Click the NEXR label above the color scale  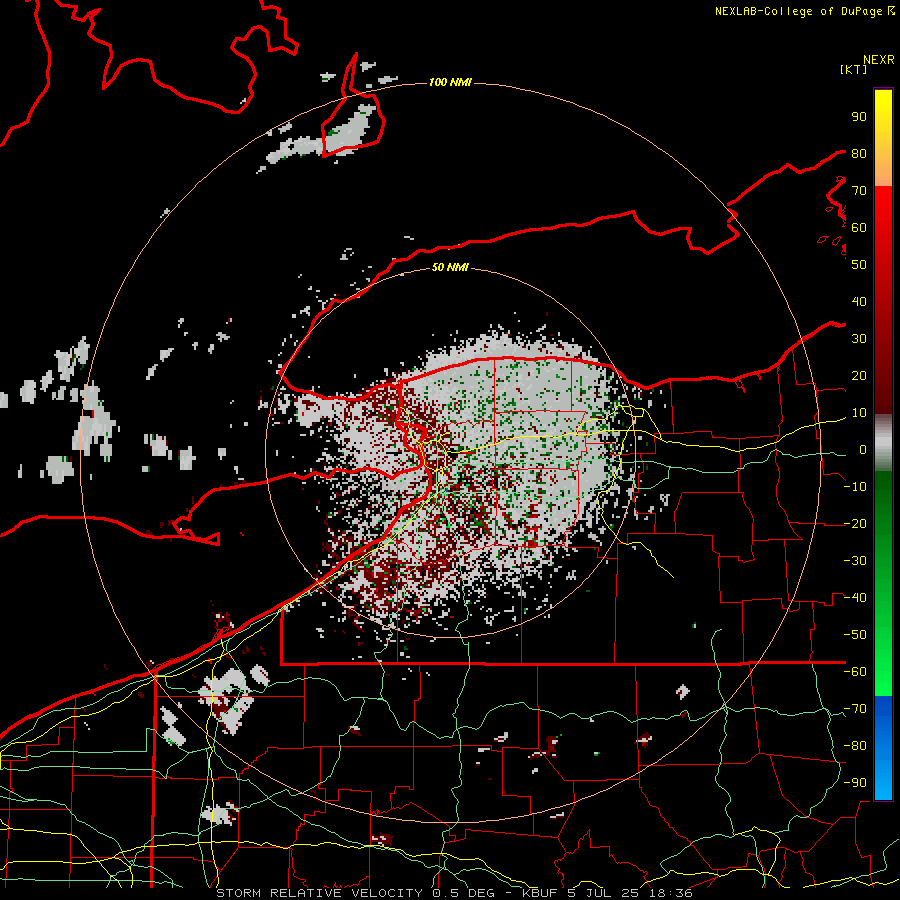(879, 60)
